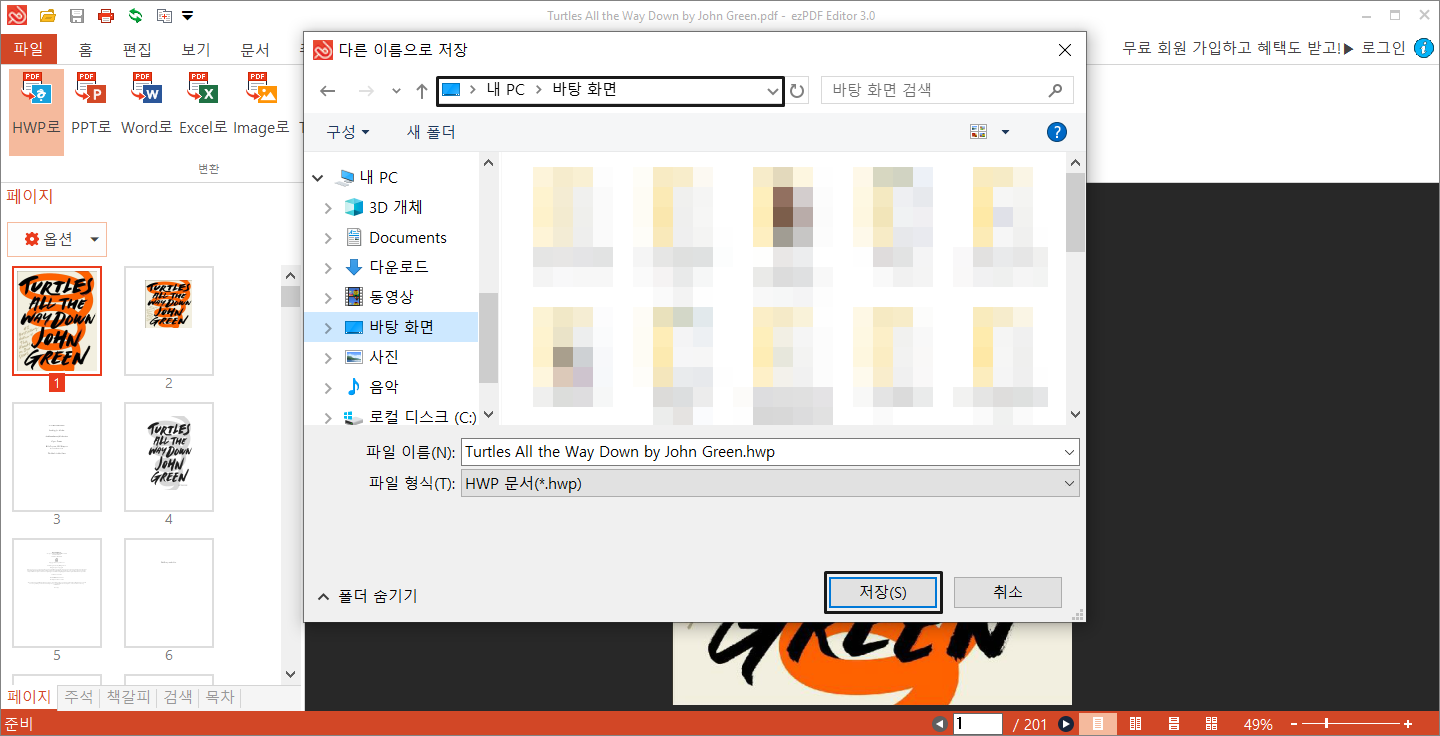Switch to 검색 panel tab
Viewport: 1440px width, 736px height.
pos(178,697)
